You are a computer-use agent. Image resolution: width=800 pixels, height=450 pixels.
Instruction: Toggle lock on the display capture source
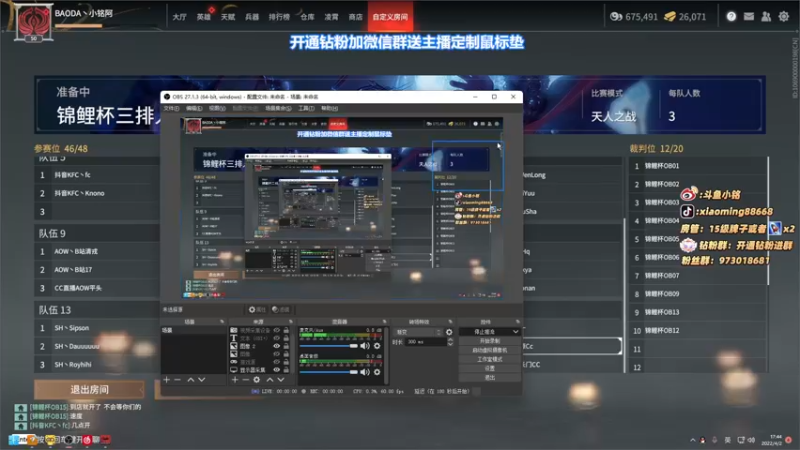coord(286,369)
